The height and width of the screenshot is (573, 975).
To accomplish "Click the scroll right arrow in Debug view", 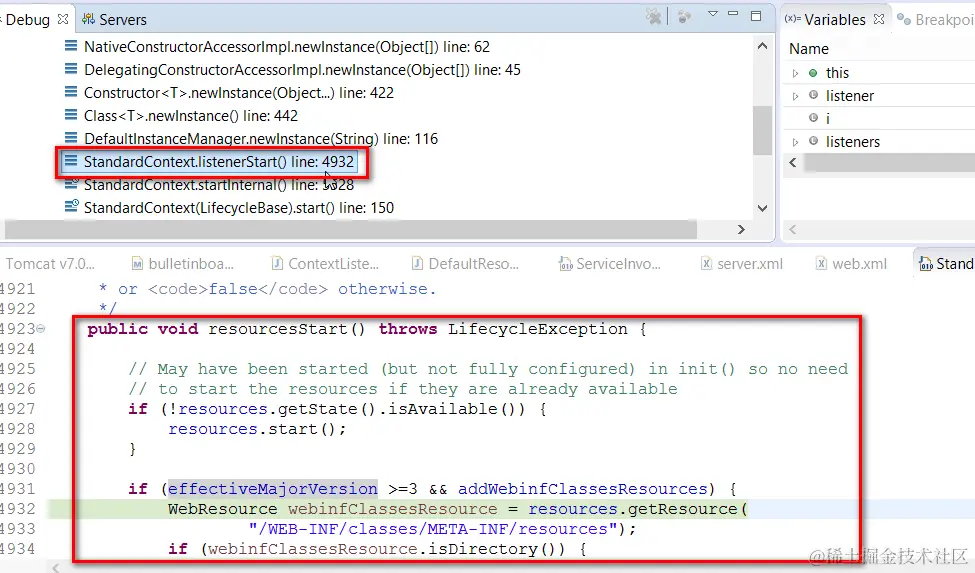I will click(741, 229).
